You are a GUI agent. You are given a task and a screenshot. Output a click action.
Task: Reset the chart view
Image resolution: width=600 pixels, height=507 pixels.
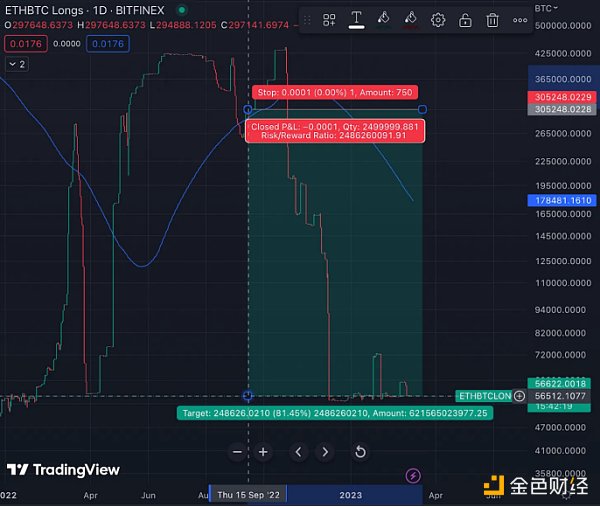click(x=360, y=452)
